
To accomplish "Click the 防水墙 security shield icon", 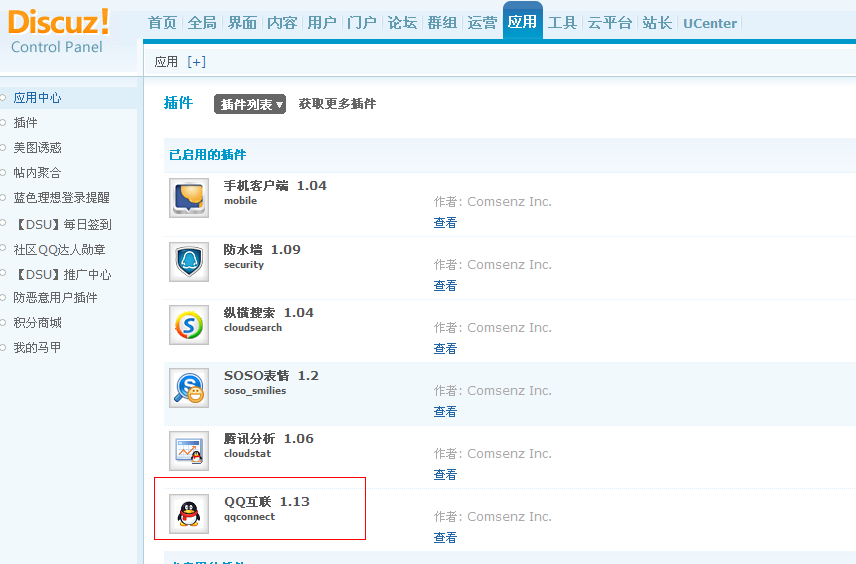I will pos(189,262).
